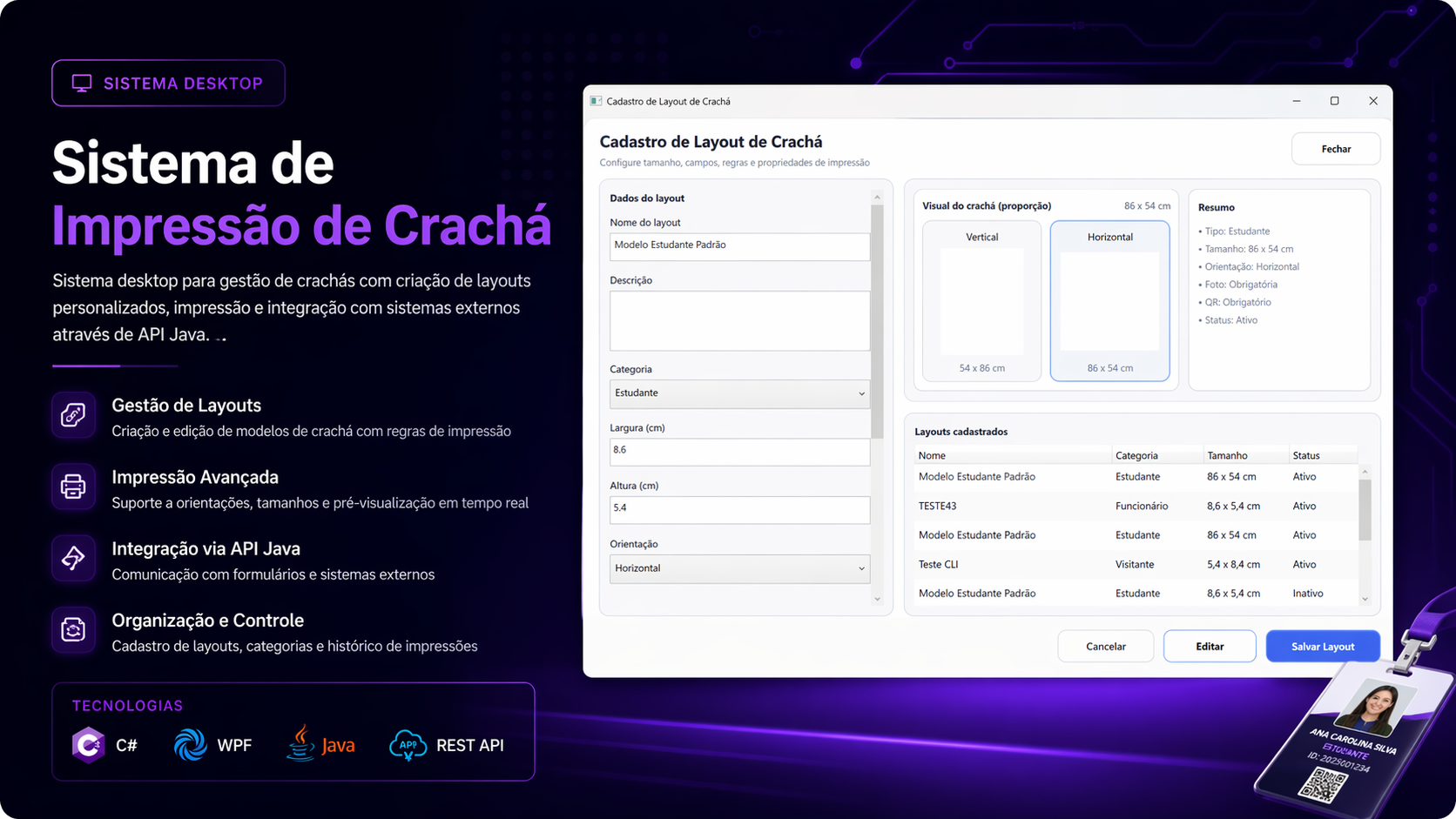Click the Organização e Controle icon
The image size is (1456, 819).
[73, 629]
